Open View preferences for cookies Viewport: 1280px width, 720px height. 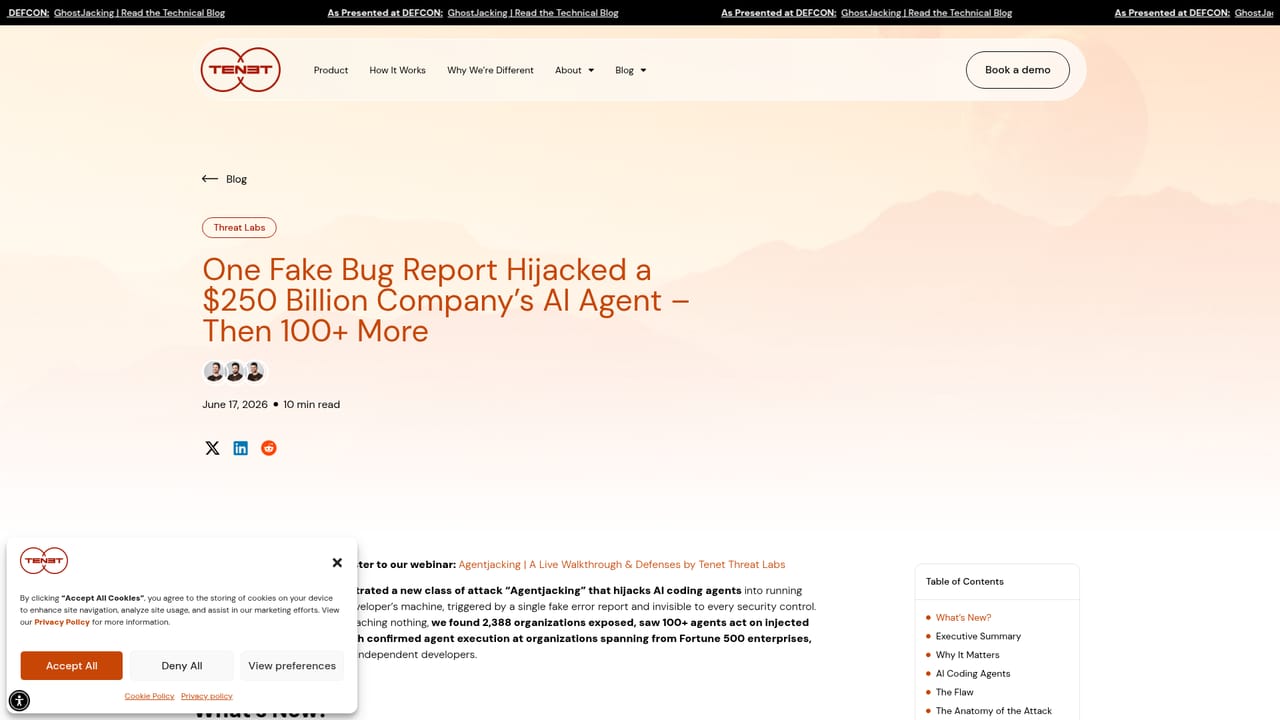(x=292, y=666)
